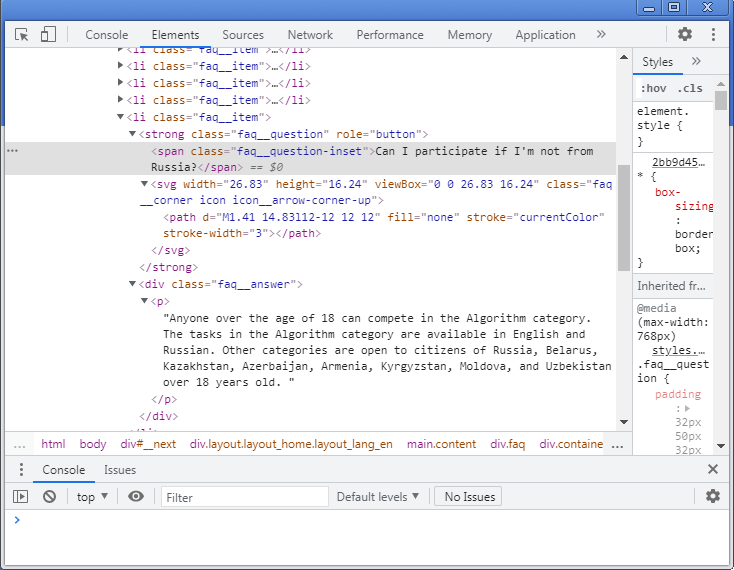Screen dimensions: 734x570
Task: Expand the padding shorthand triangle in Styles
Action: click(x=687, y=408)
